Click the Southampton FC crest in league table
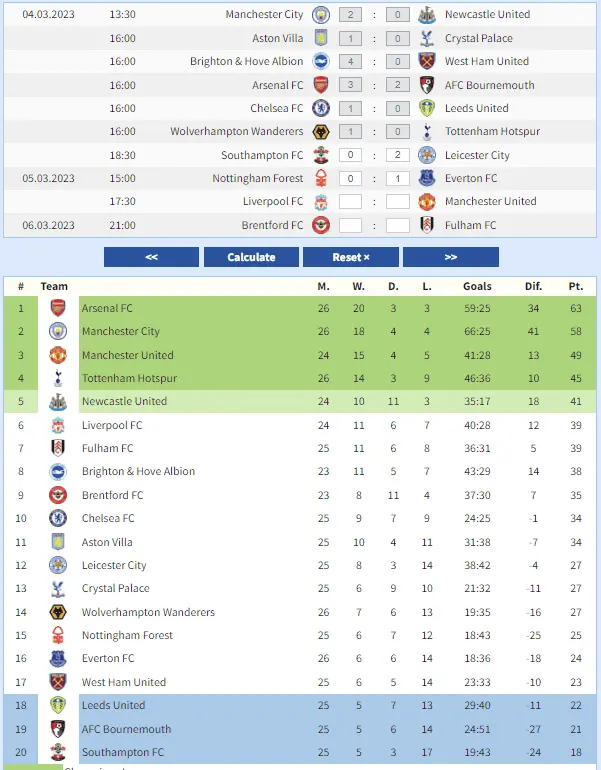601x770 pixels. (58, 752)
